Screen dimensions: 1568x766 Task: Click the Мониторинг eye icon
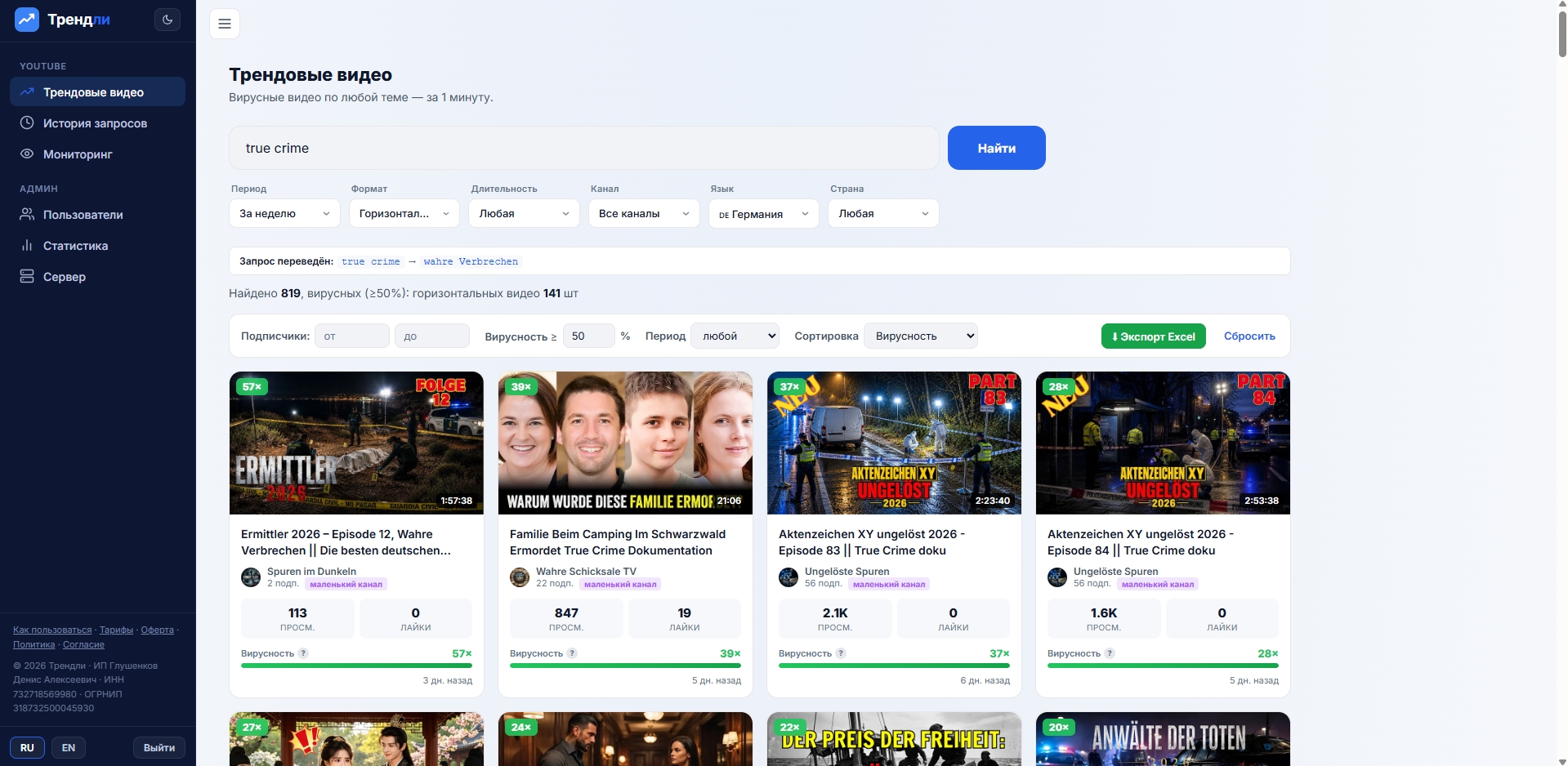click(x=27, y=154)
